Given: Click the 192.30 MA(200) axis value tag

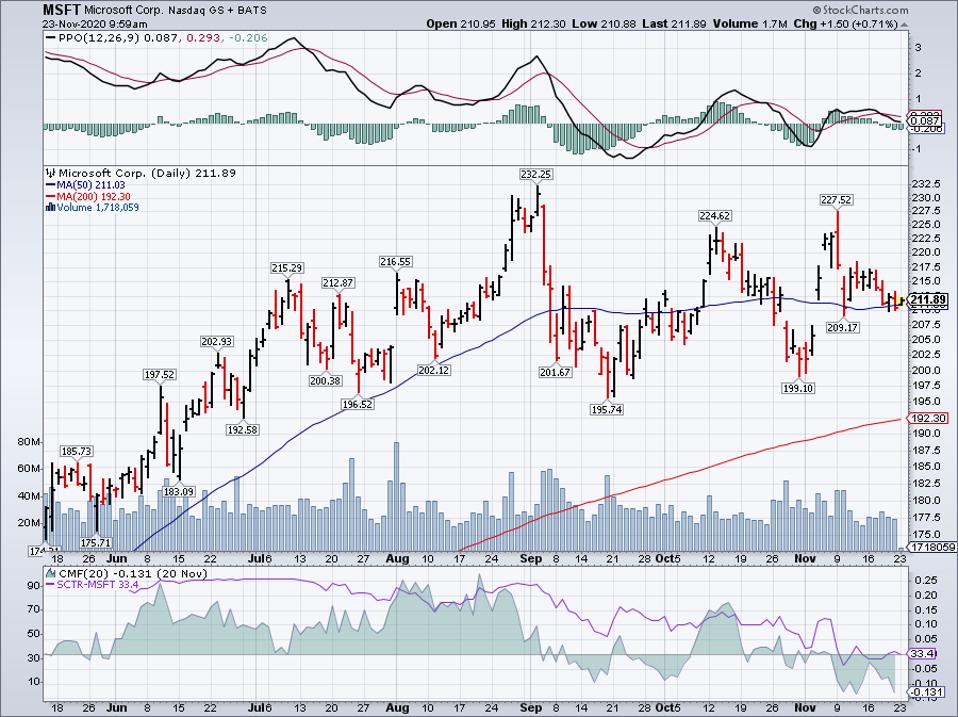Looking at the screenshot, I should point(929,418).
